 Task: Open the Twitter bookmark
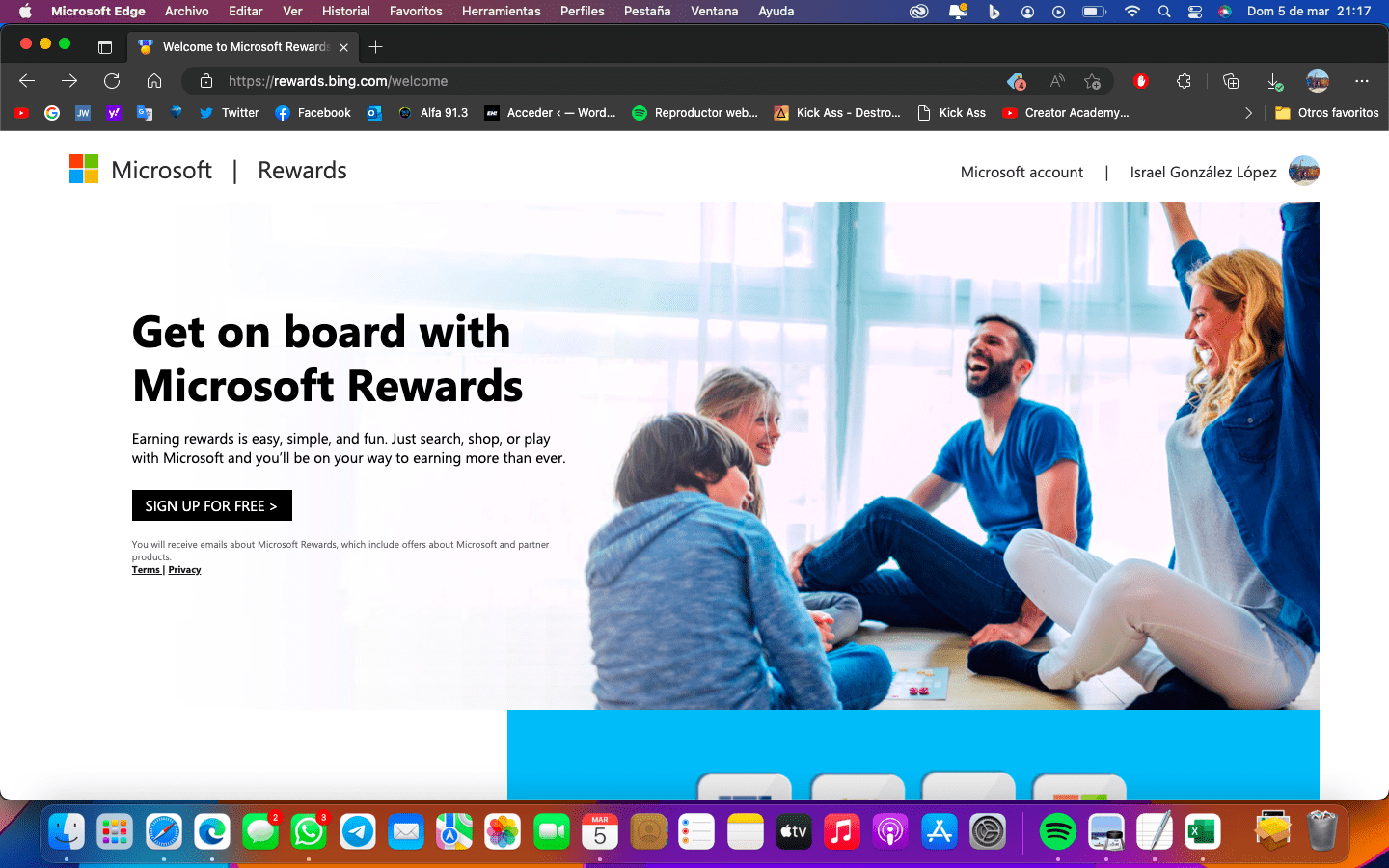[229, 113]
